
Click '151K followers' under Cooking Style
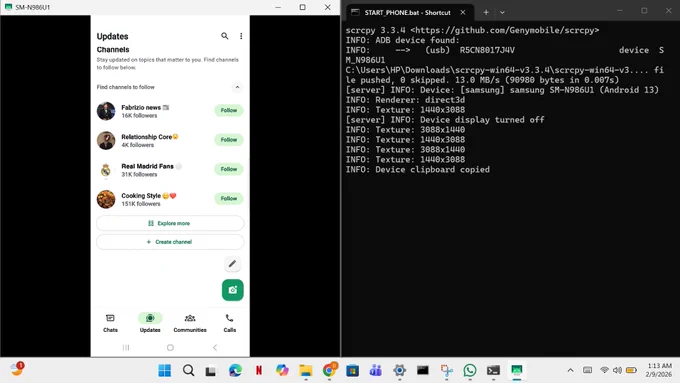click(141, 204)
